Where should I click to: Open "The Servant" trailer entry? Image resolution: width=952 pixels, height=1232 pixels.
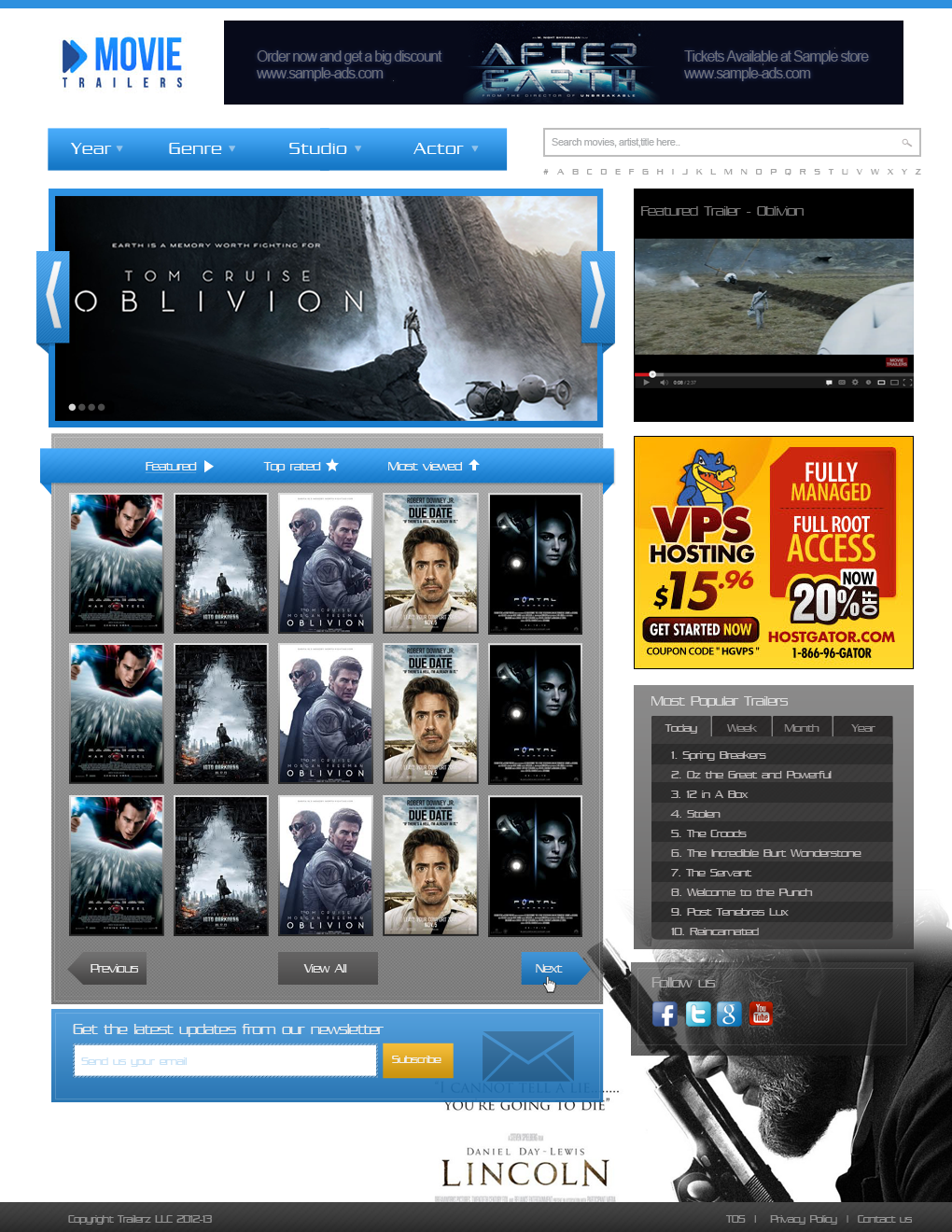pos(772,873)
